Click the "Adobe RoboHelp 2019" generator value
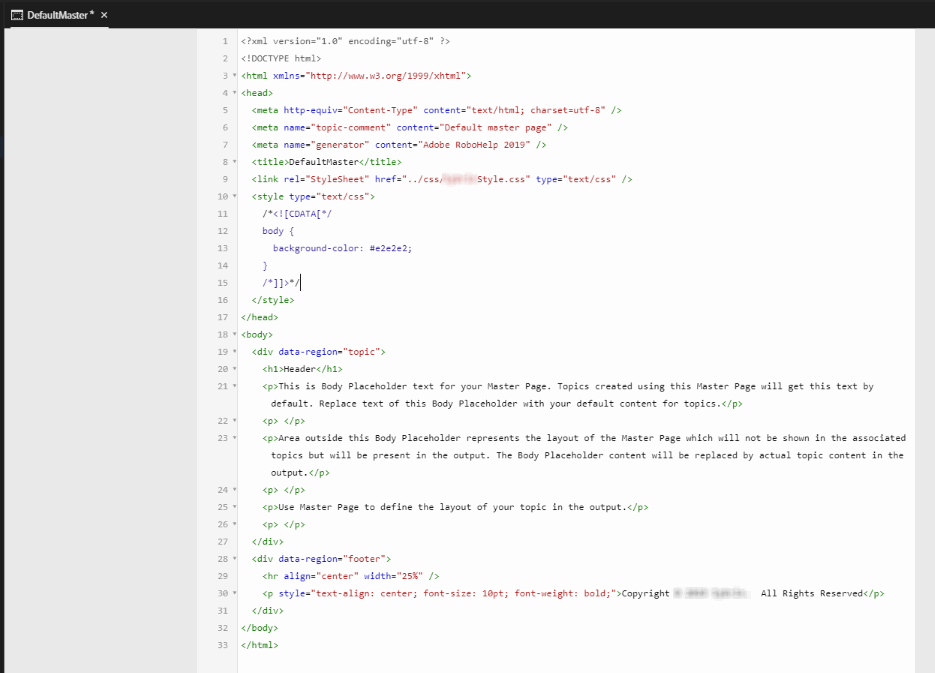935x673 pixels. coord(473,145)
